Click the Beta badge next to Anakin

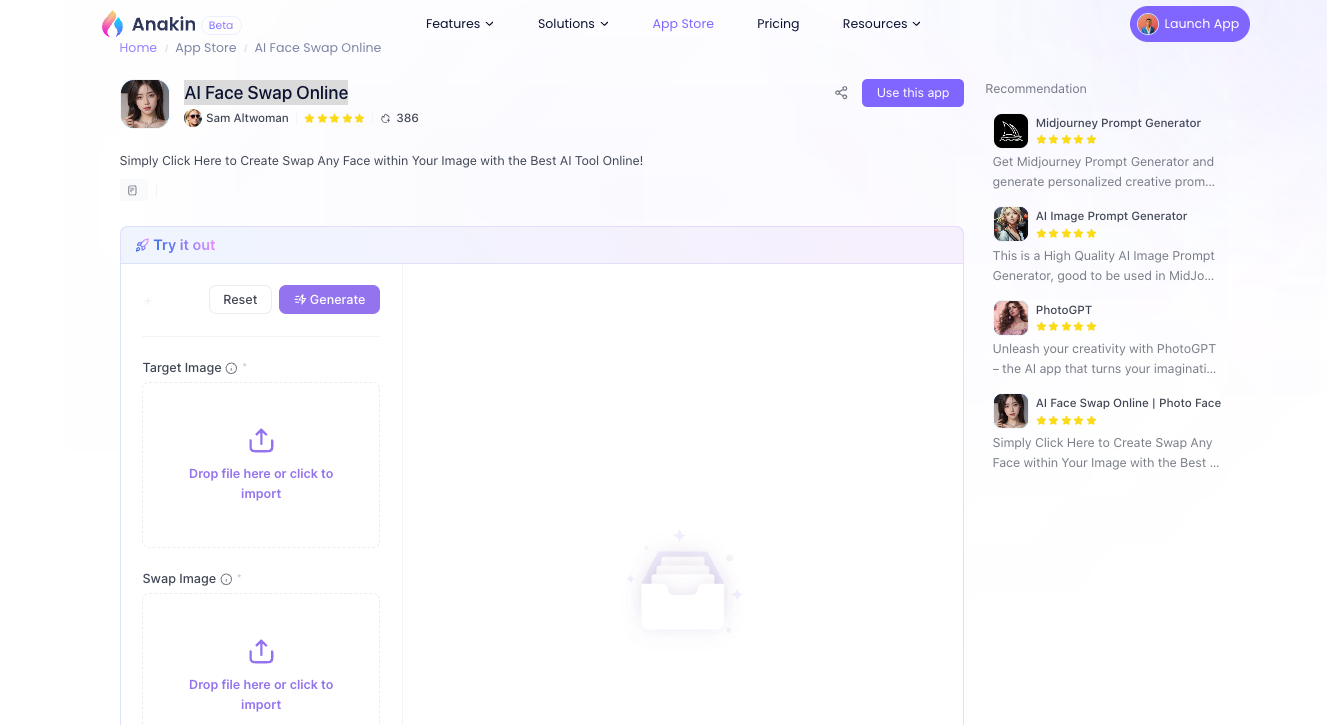(x=221, y=25)
